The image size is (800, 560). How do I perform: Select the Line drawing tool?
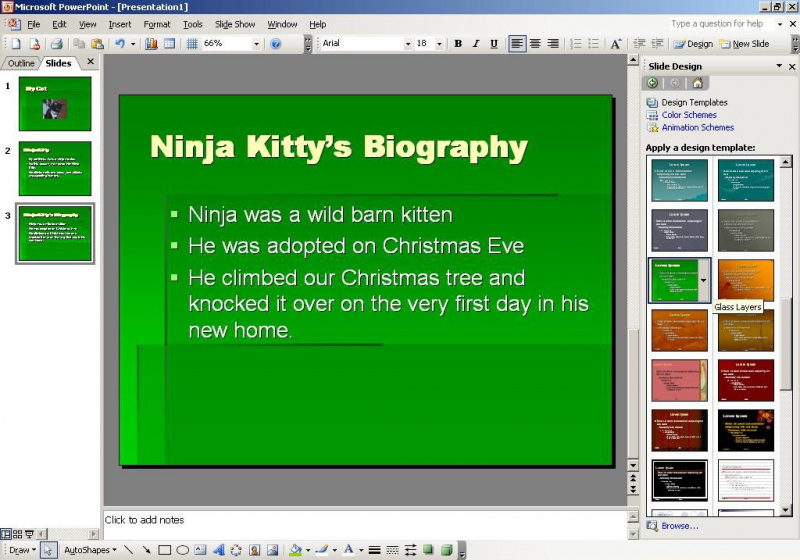129,550
